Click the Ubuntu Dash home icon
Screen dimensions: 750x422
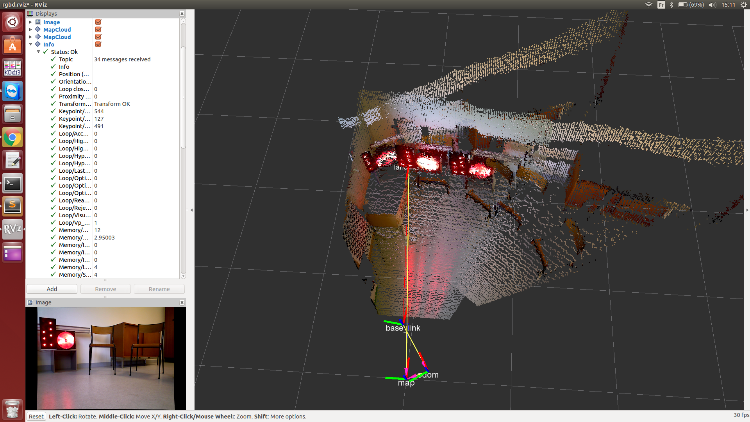click(x=12, y=21)
